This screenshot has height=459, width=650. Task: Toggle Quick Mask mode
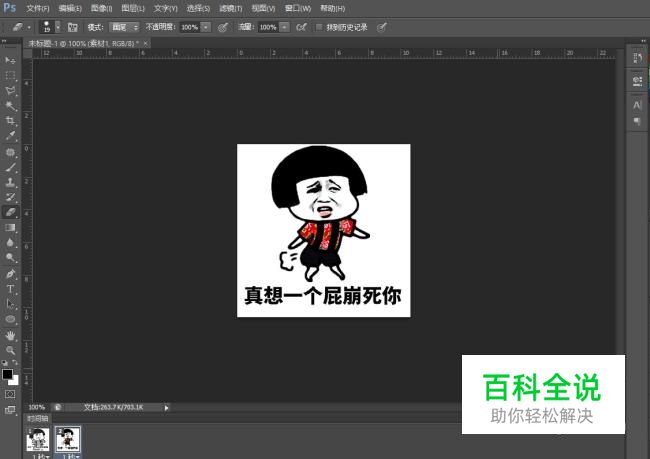pyautogui.click(x=10, y=394)
